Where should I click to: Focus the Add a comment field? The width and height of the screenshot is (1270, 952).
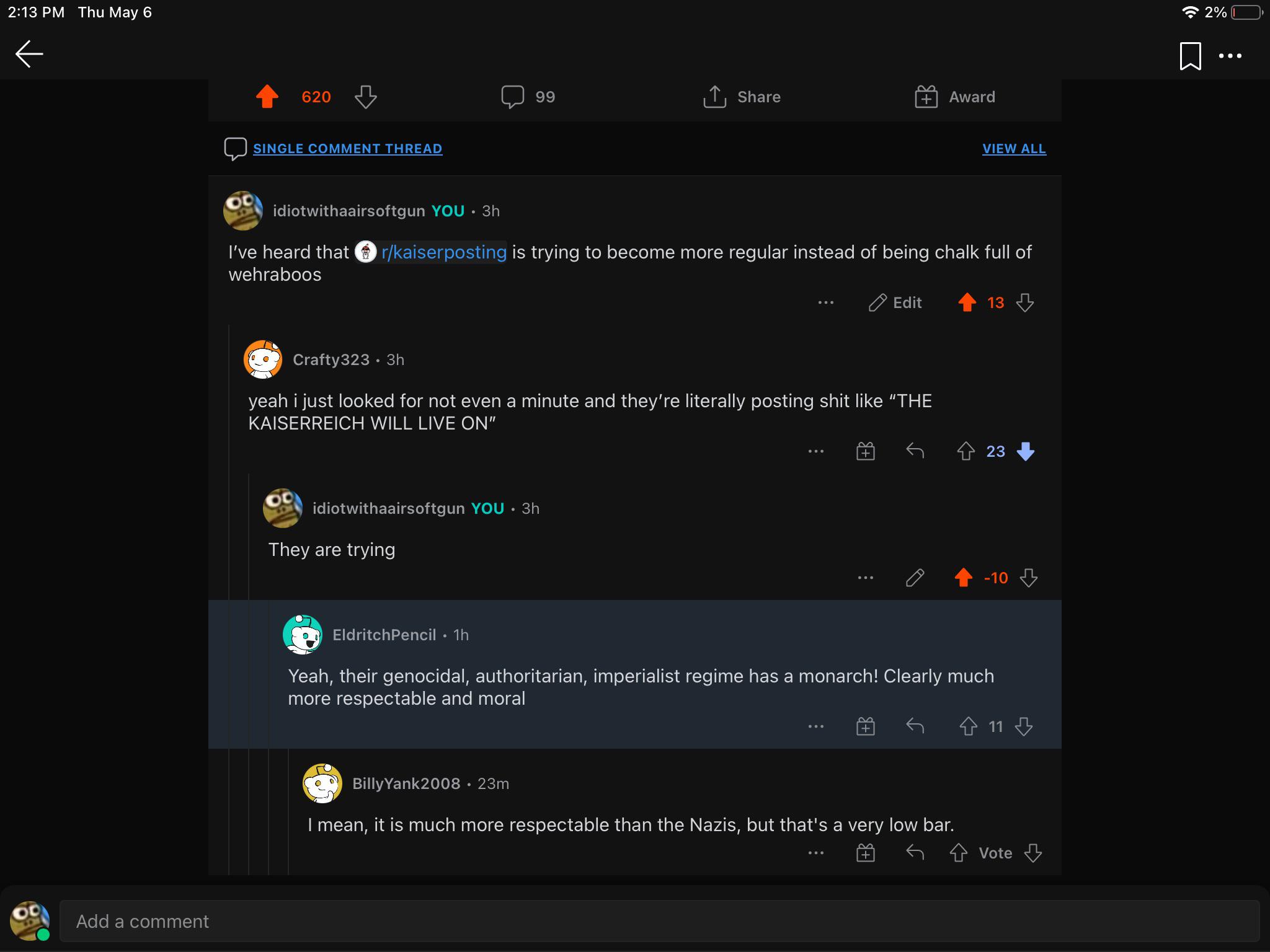click(x=657, y=921)
